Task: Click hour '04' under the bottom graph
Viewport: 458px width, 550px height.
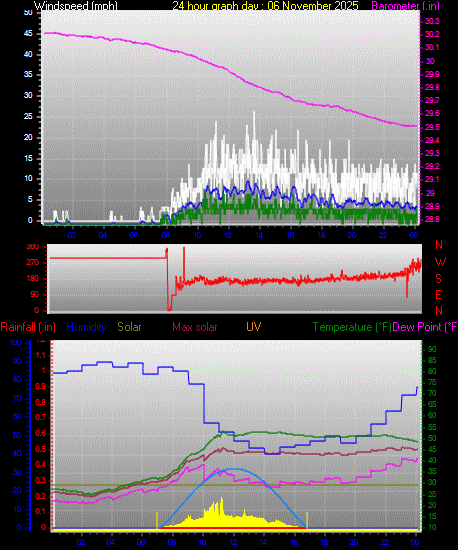Action: [111, 542]
